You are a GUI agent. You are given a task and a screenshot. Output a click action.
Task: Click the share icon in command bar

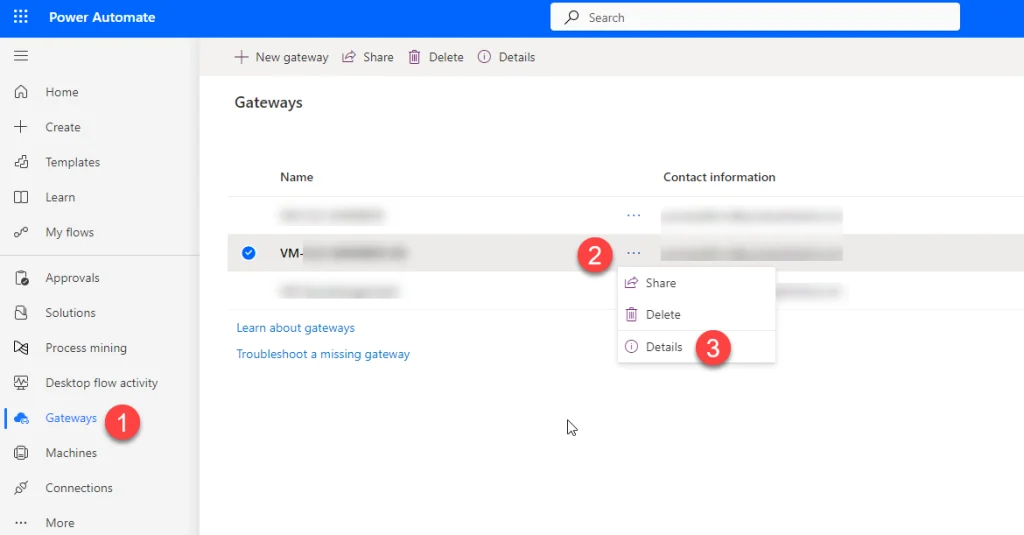point(349,57)
